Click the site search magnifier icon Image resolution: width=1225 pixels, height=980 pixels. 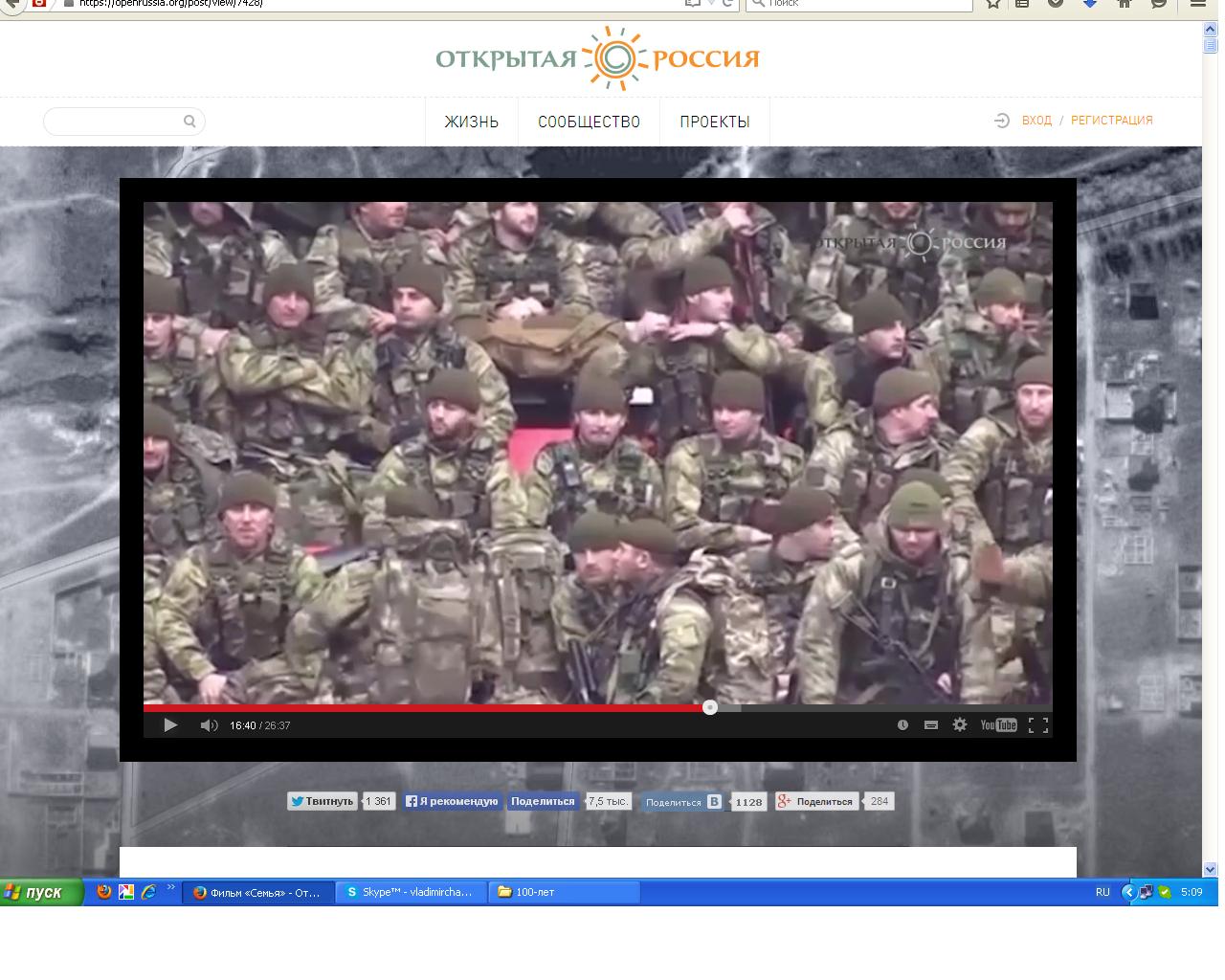click(189, 122)
